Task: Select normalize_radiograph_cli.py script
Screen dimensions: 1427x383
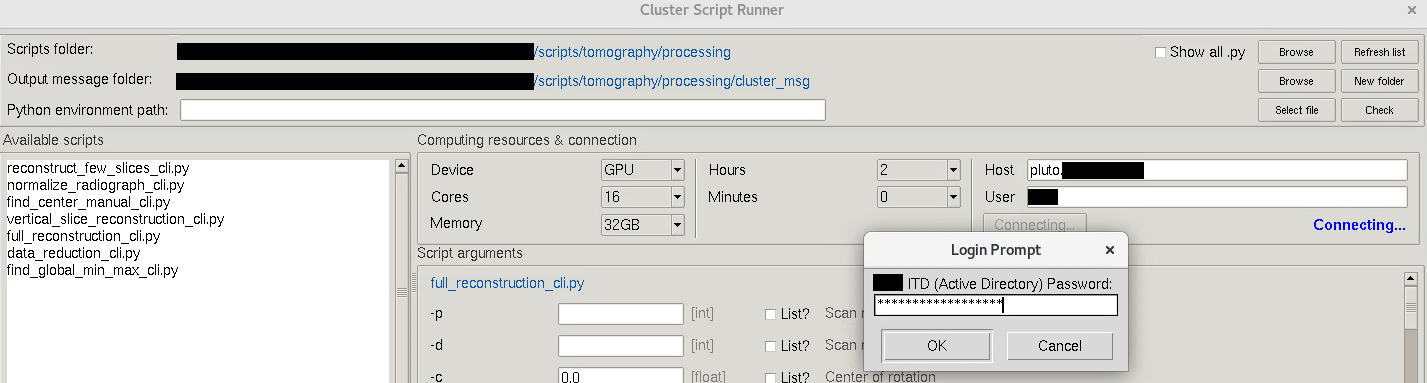Action: 95,185
